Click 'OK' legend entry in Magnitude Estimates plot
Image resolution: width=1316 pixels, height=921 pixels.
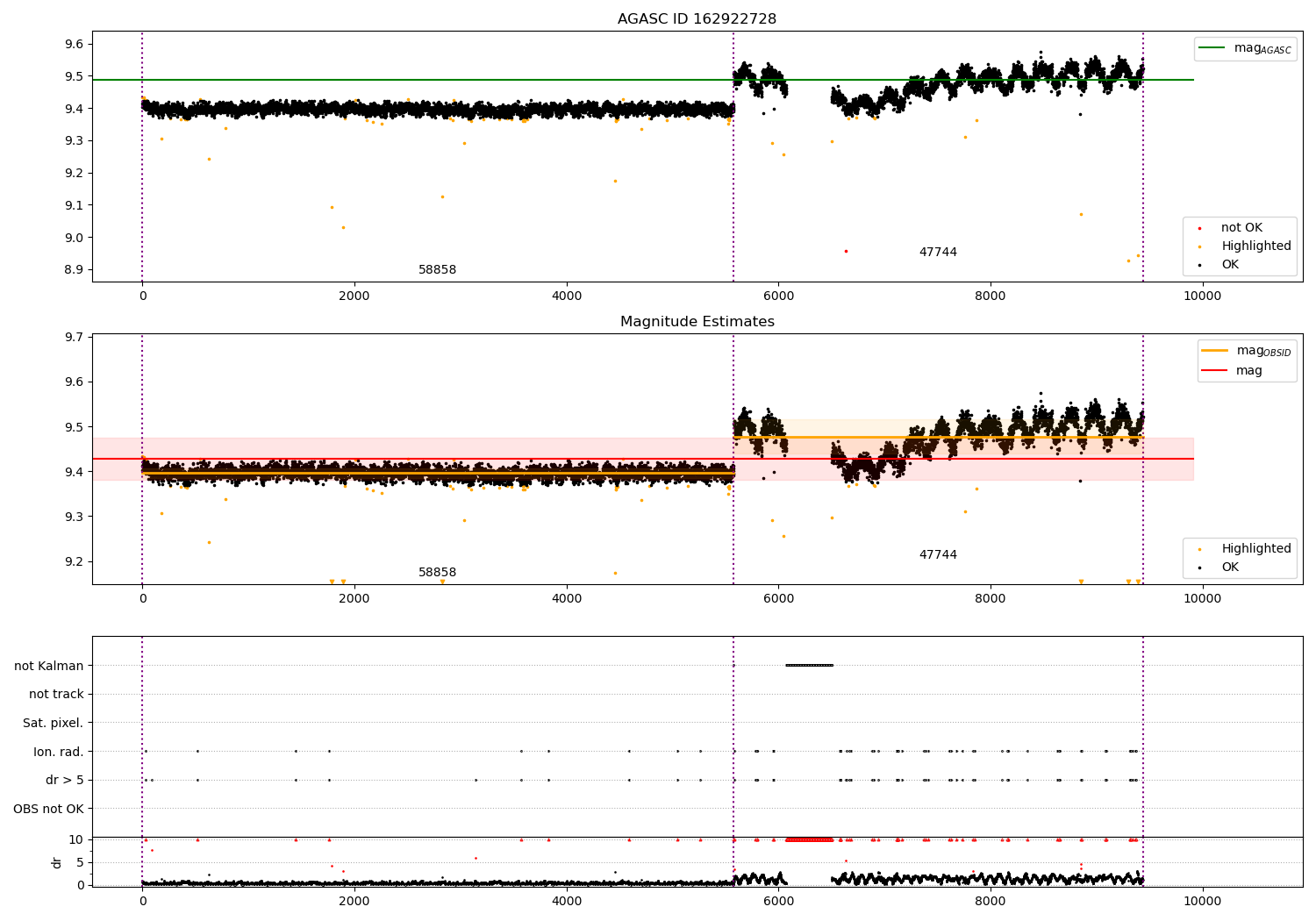pos(1230,568)
